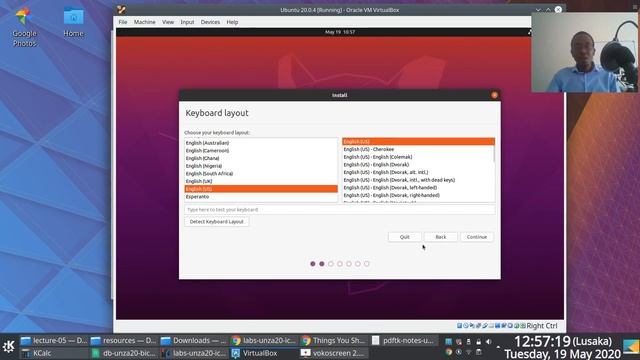Click Detect Keyboard Layout button
Screen dimensions: 640x360
pos(217,222)
